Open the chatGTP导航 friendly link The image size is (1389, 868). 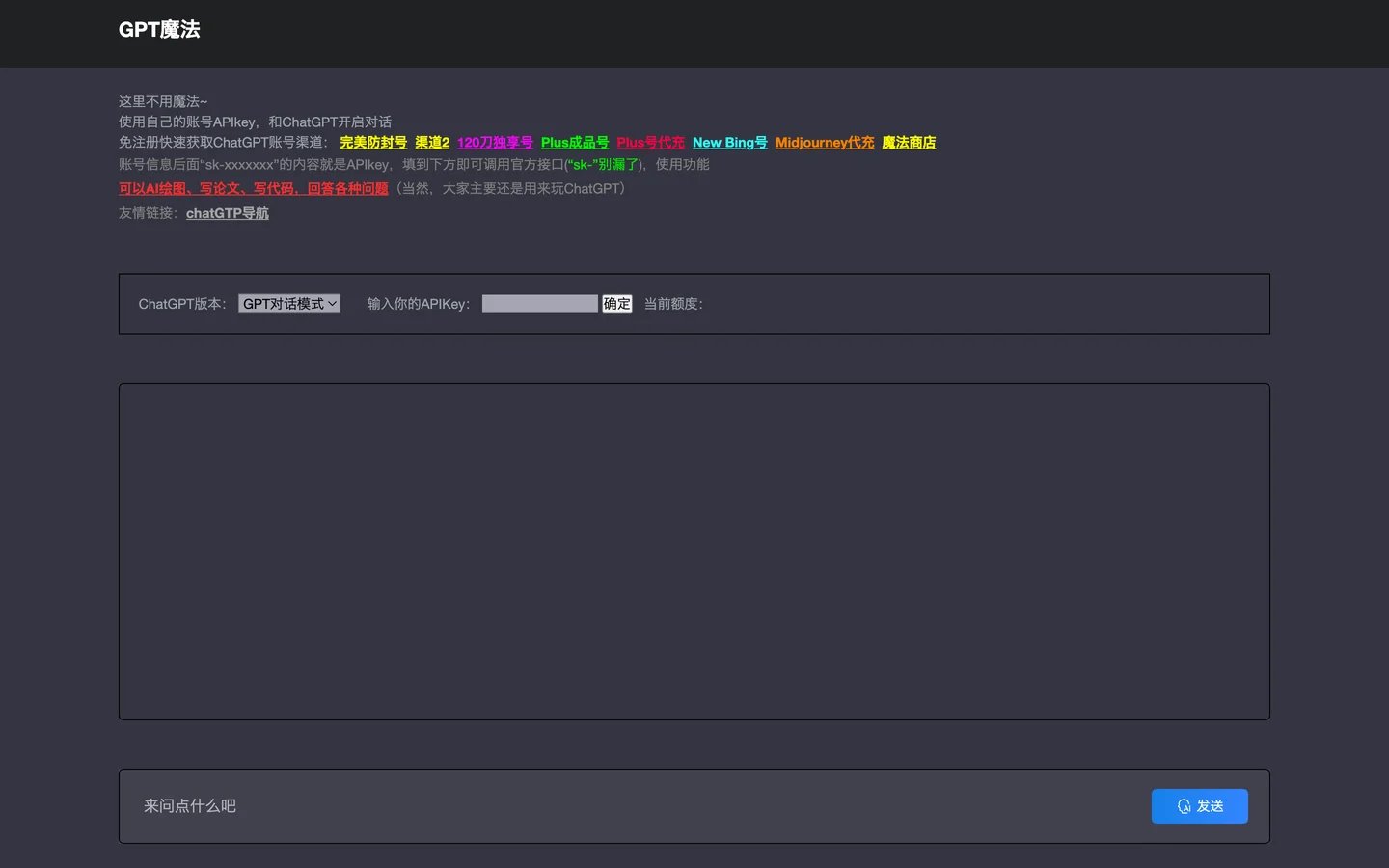[228, 213]
